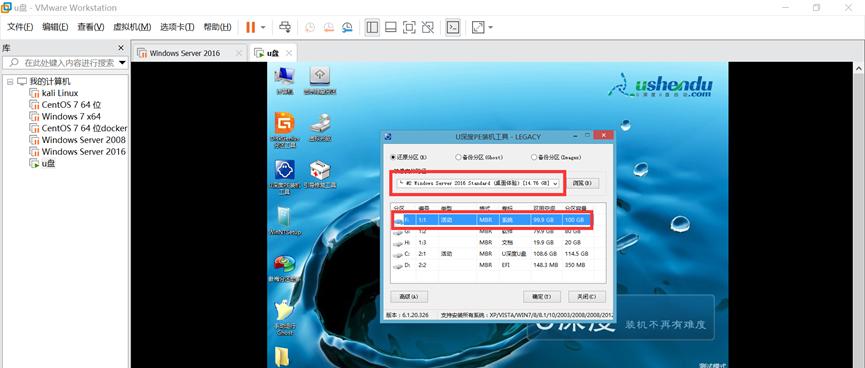Select the H: 1:3 20 GB partition row
Screen dimensions: 865x368
coord(492,243)
